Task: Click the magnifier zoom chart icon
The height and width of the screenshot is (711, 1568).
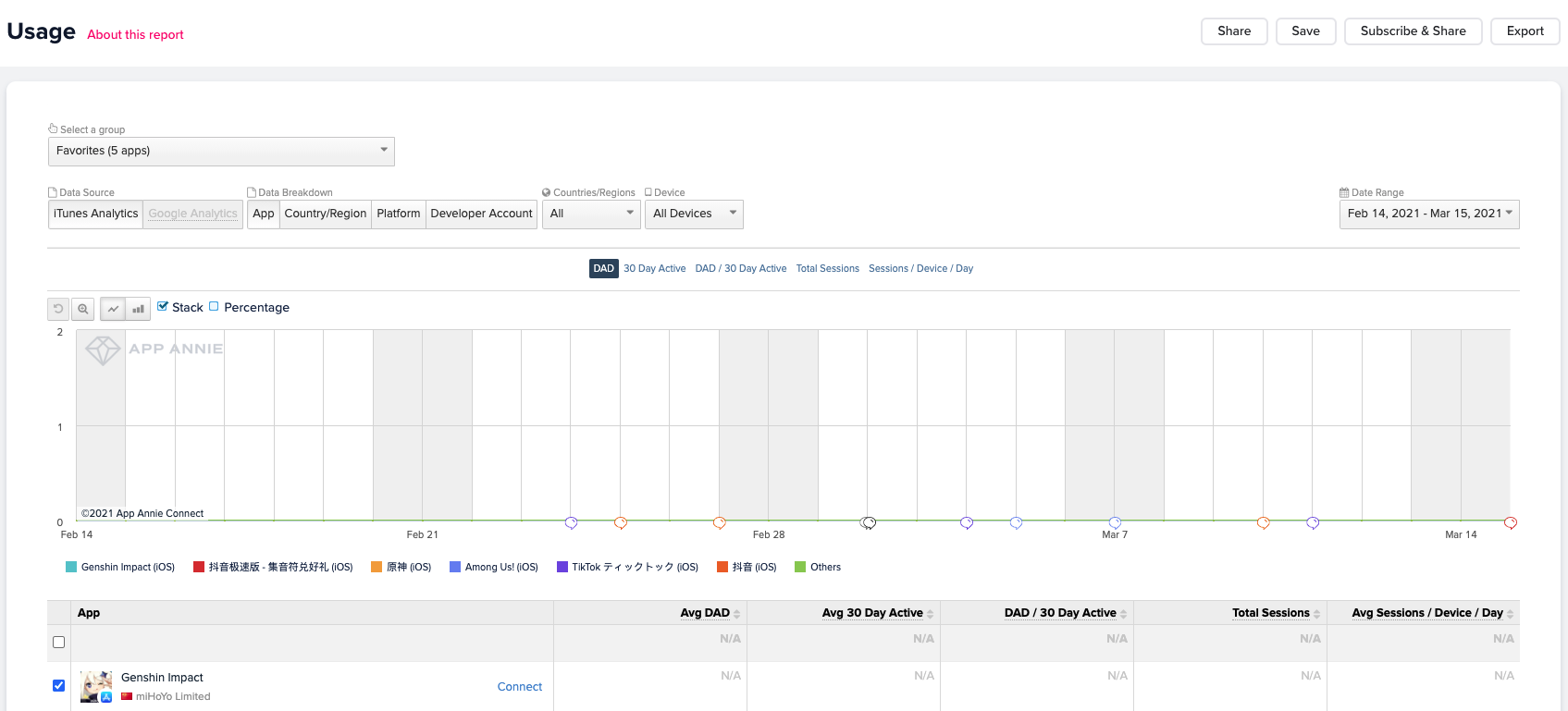Action: point(83,309)
